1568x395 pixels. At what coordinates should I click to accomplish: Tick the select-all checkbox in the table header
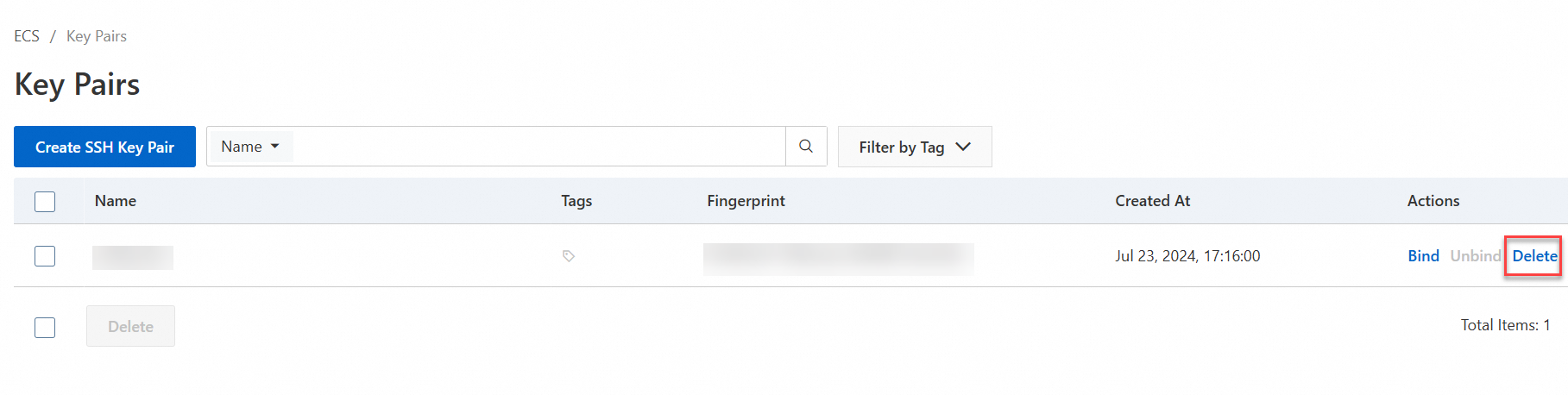click(x=45, y=201)
